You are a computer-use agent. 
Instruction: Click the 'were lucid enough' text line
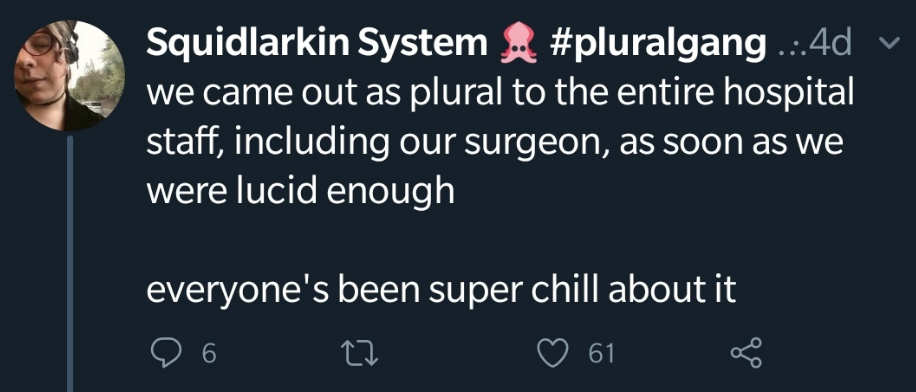click(300, 192)
